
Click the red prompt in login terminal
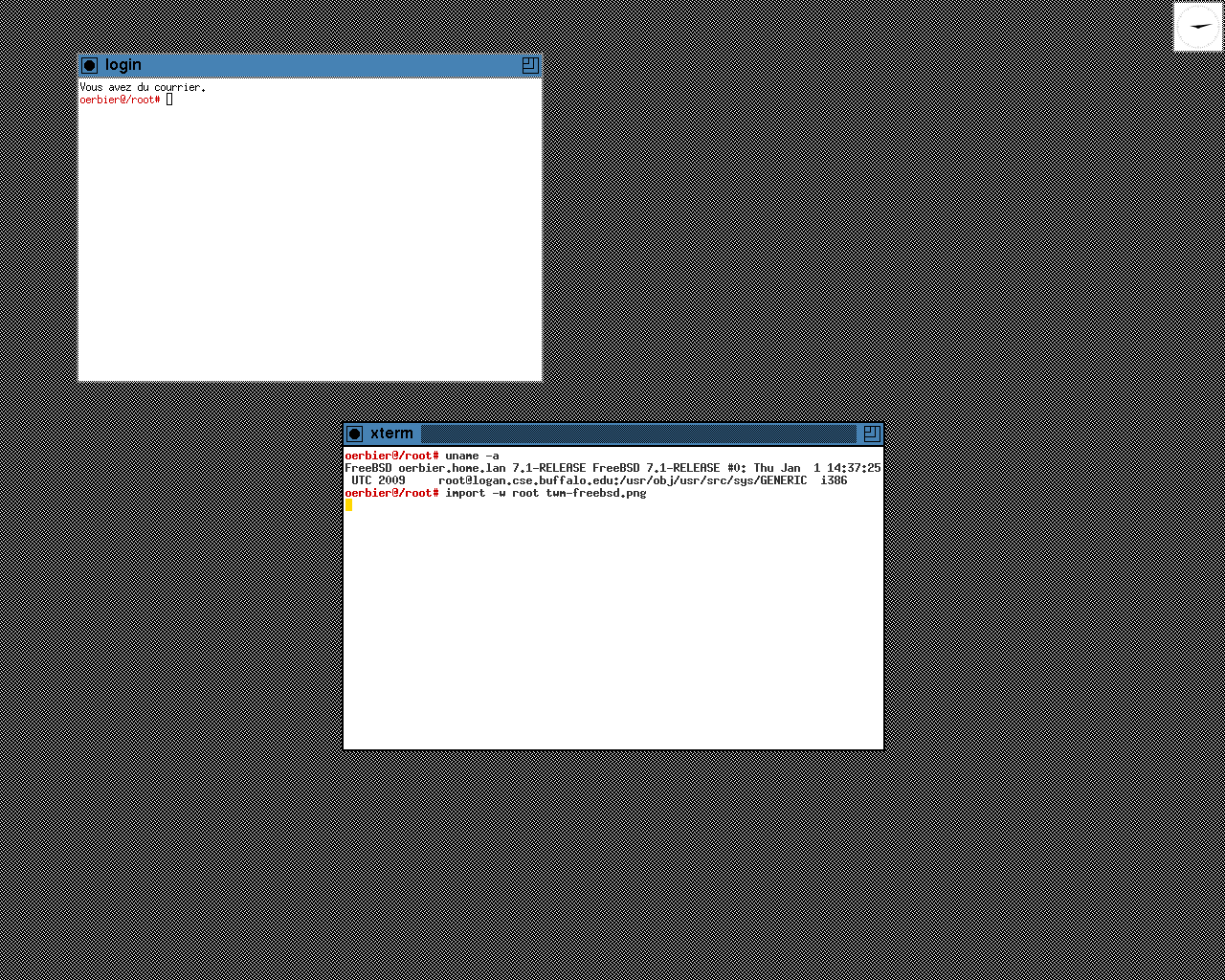click(x=120, y=100)
